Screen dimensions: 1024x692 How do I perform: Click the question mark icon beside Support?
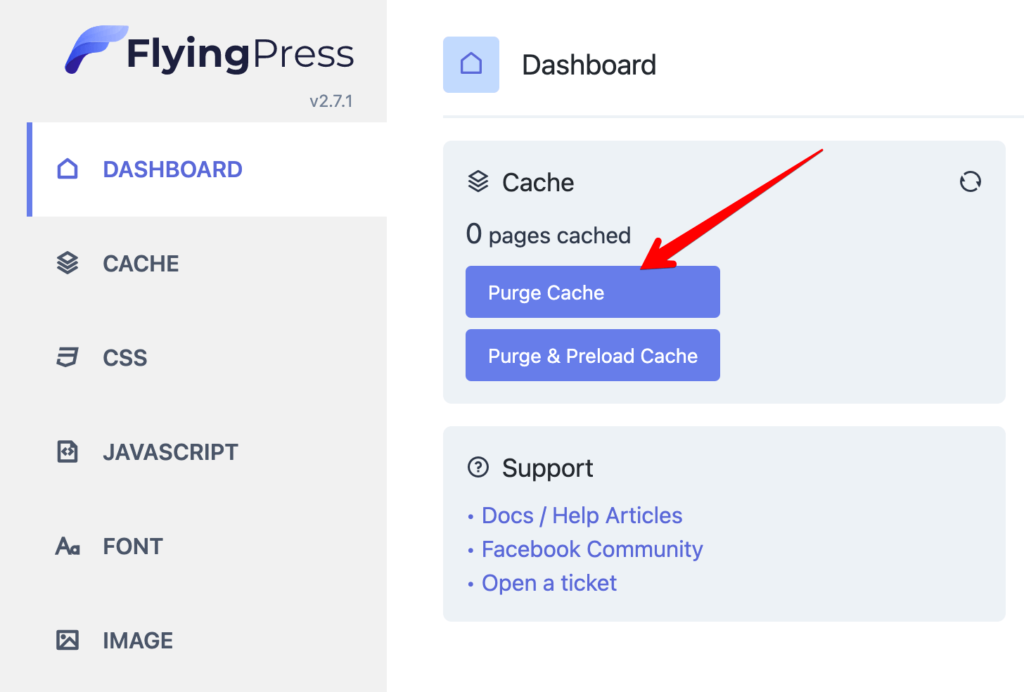[477, 467]
